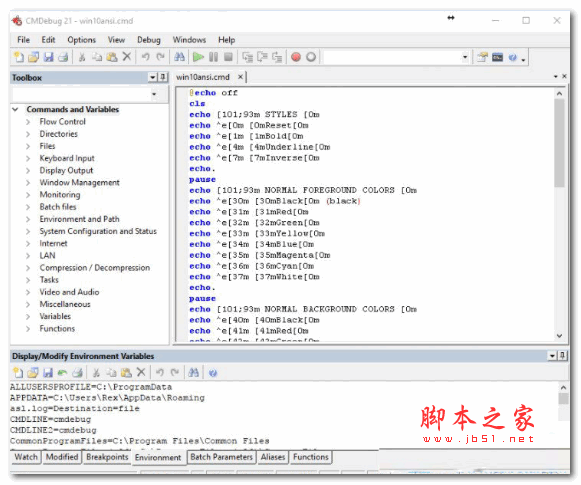The height and width of the screenshot is (485, 581).
Task: Open the Environment Variables panel dropdown arrow
Action: click(552, 356)
